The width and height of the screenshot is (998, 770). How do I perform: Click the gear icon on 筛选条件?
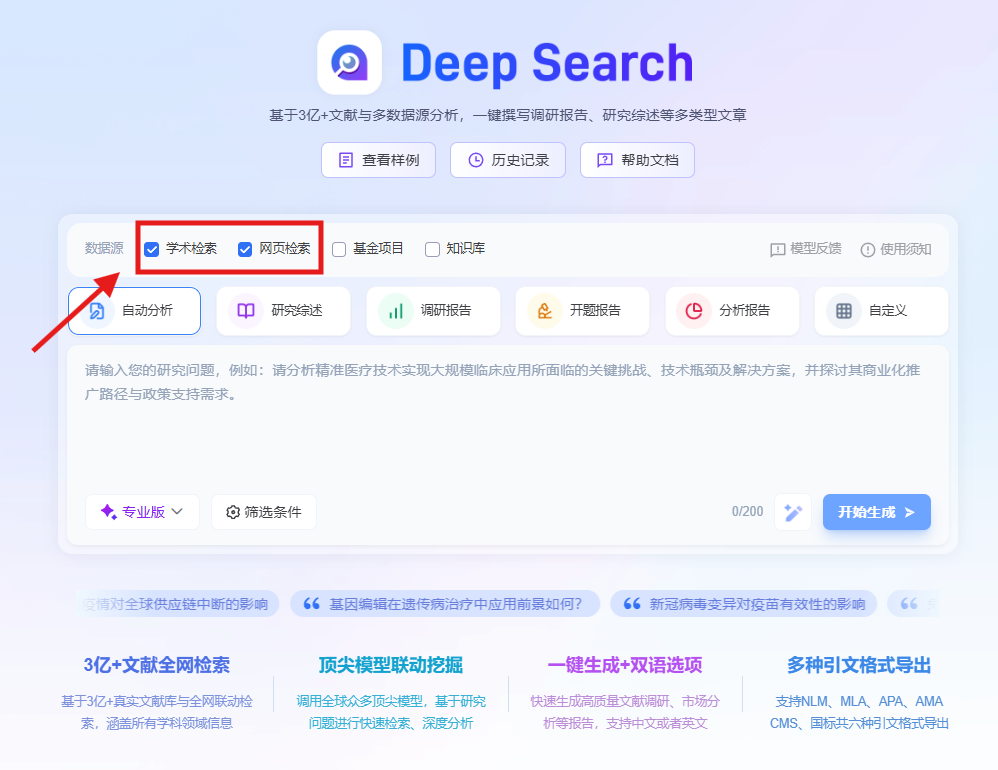233,512
